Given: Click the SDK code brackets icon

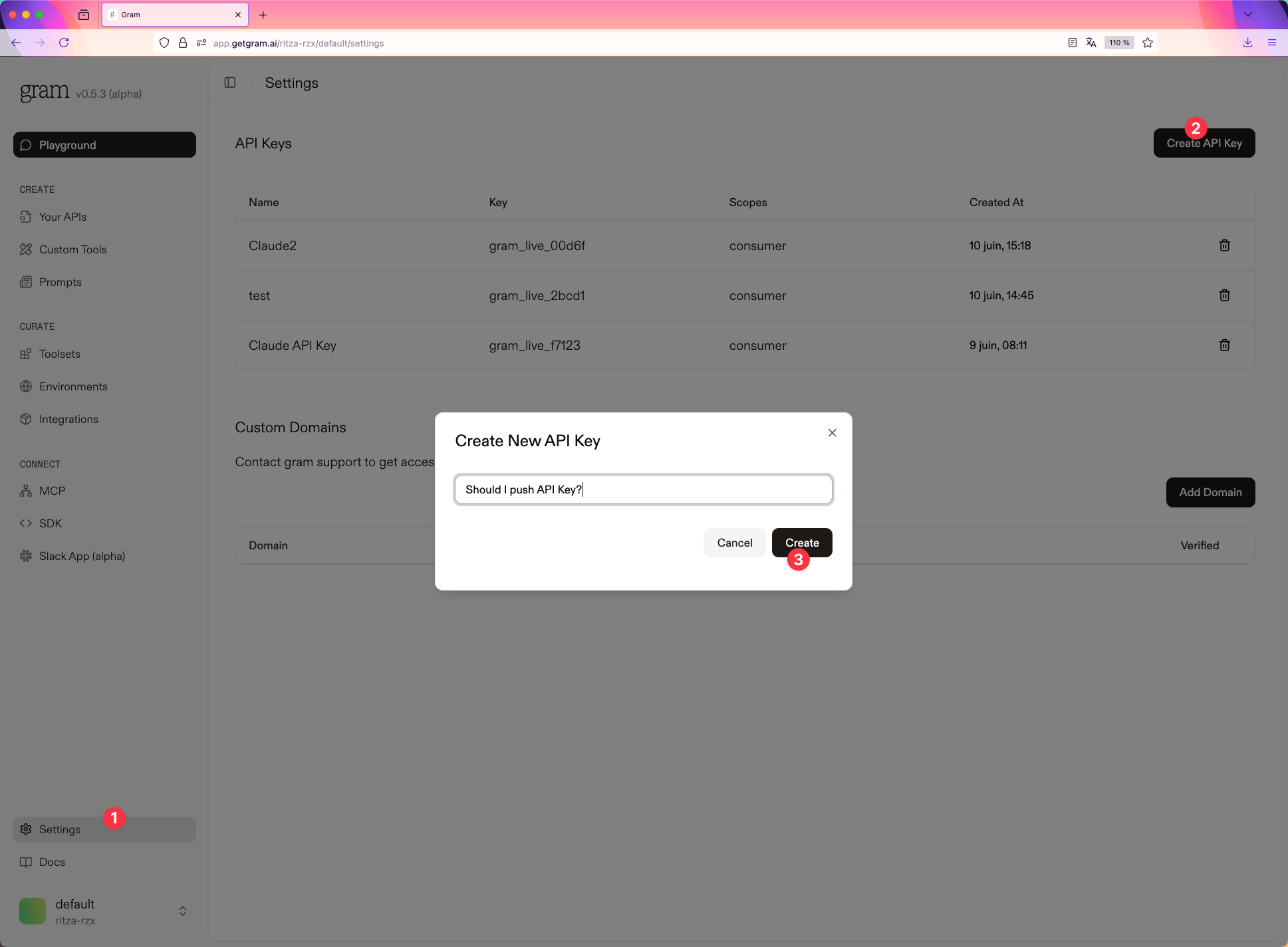Looking at the screenshot, I should tap(26, 523).
